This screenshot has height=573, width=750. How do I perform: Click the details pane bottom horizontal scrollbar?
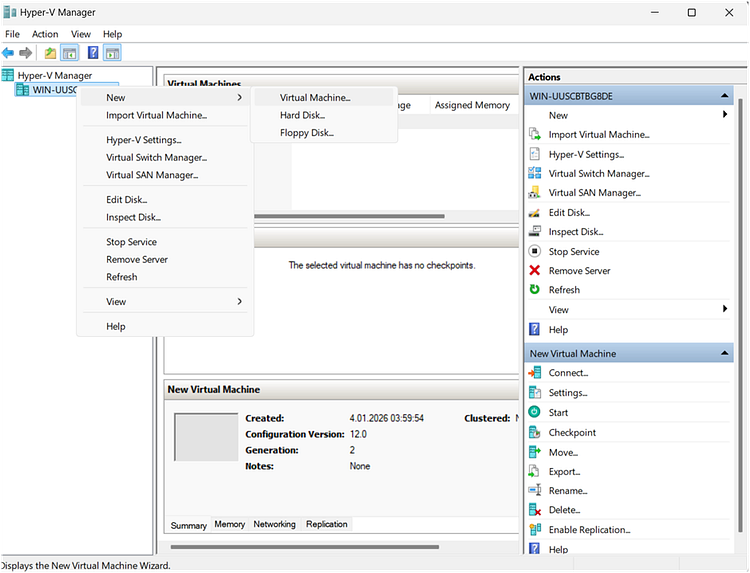click(305, 547)
